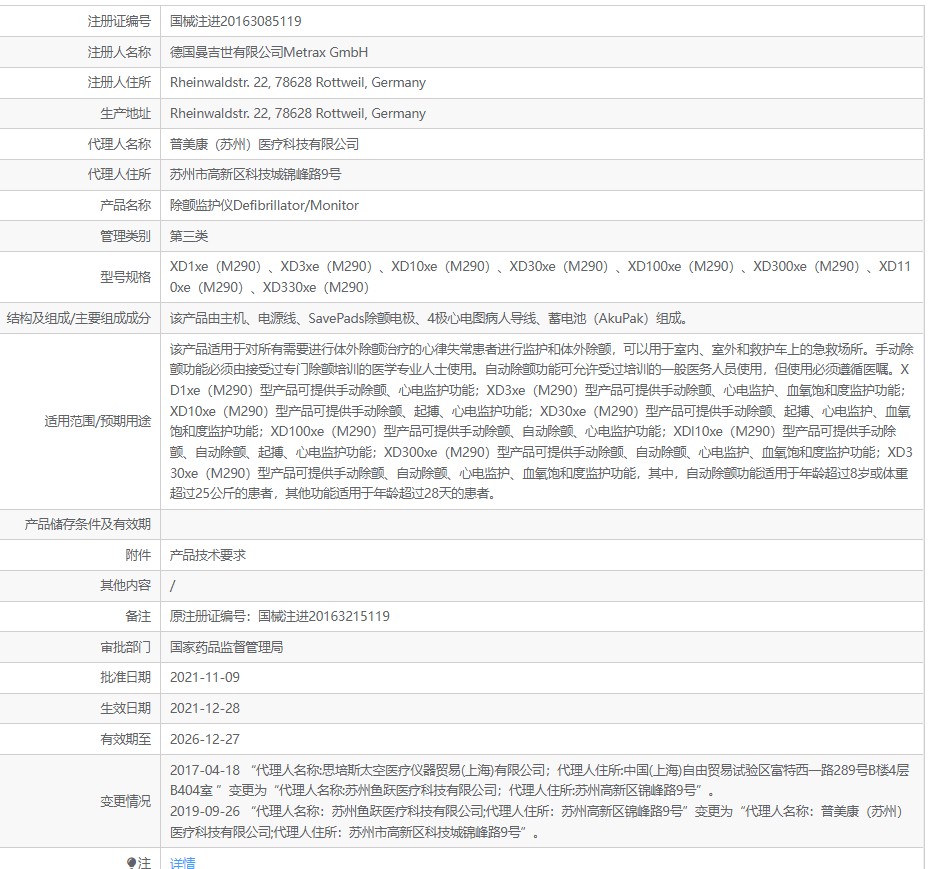Click the 变更情况 label
Viewport: 933px width, 869px height.
[126, 801]
